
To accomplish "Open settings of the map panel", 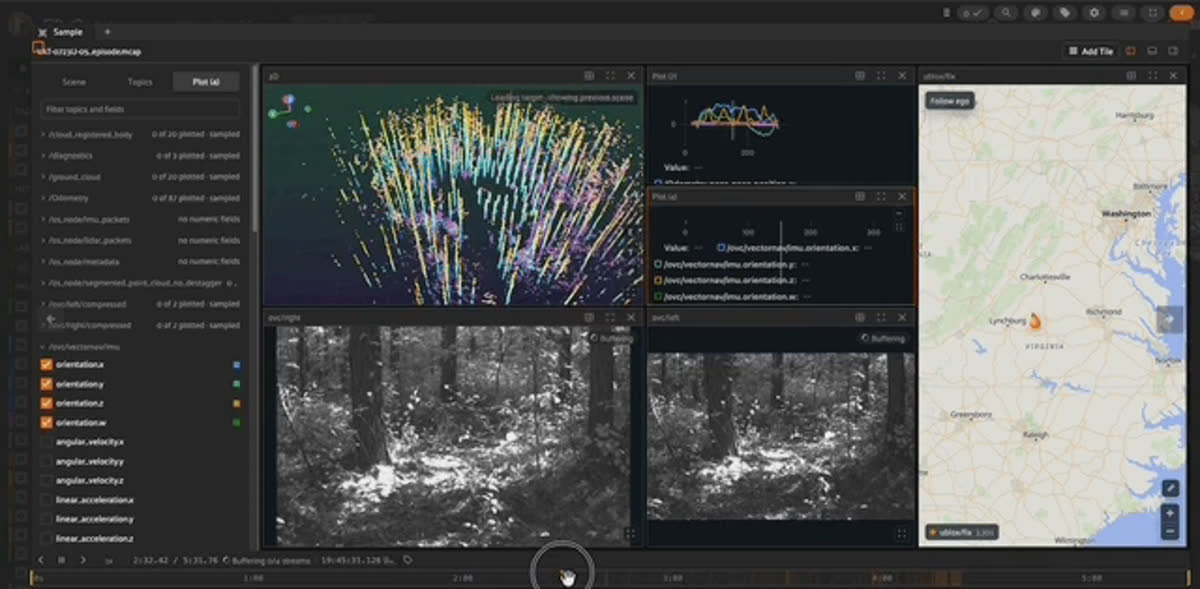I will [x=1131, y=76].
